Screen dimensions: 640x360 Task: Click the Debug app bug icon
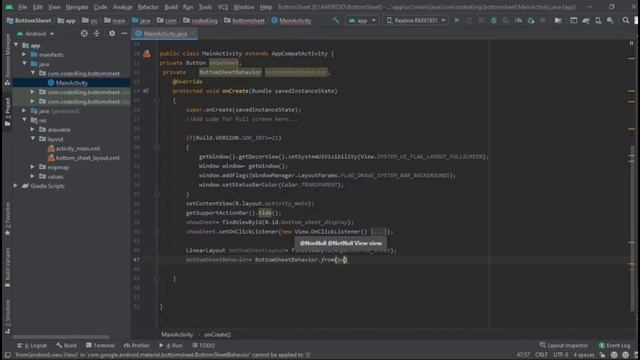tap(493, 20)
